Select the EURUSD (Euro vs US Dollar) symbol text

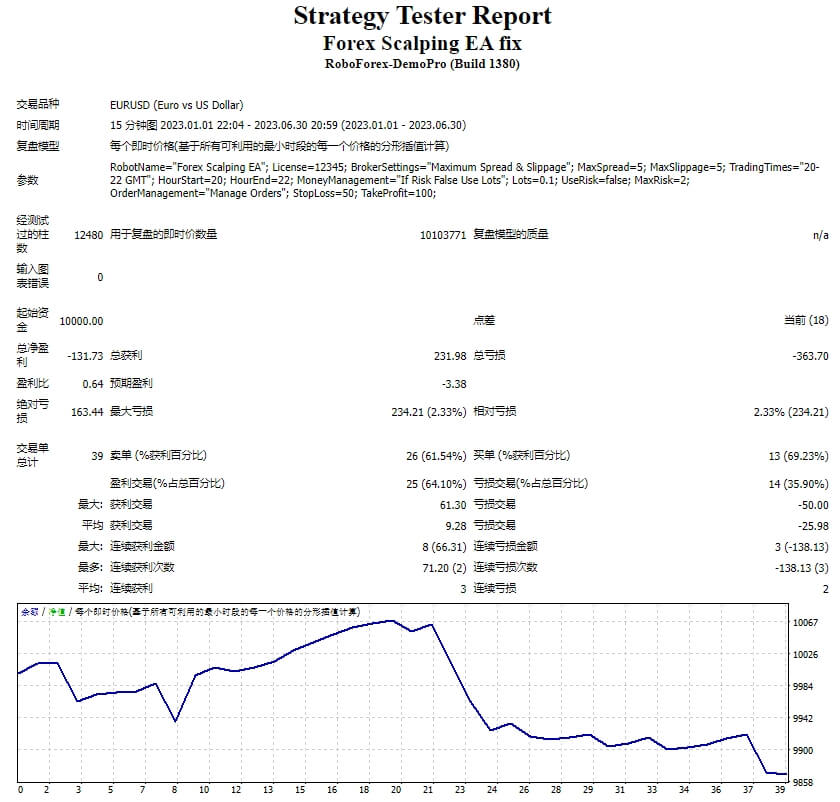point(178,104)
